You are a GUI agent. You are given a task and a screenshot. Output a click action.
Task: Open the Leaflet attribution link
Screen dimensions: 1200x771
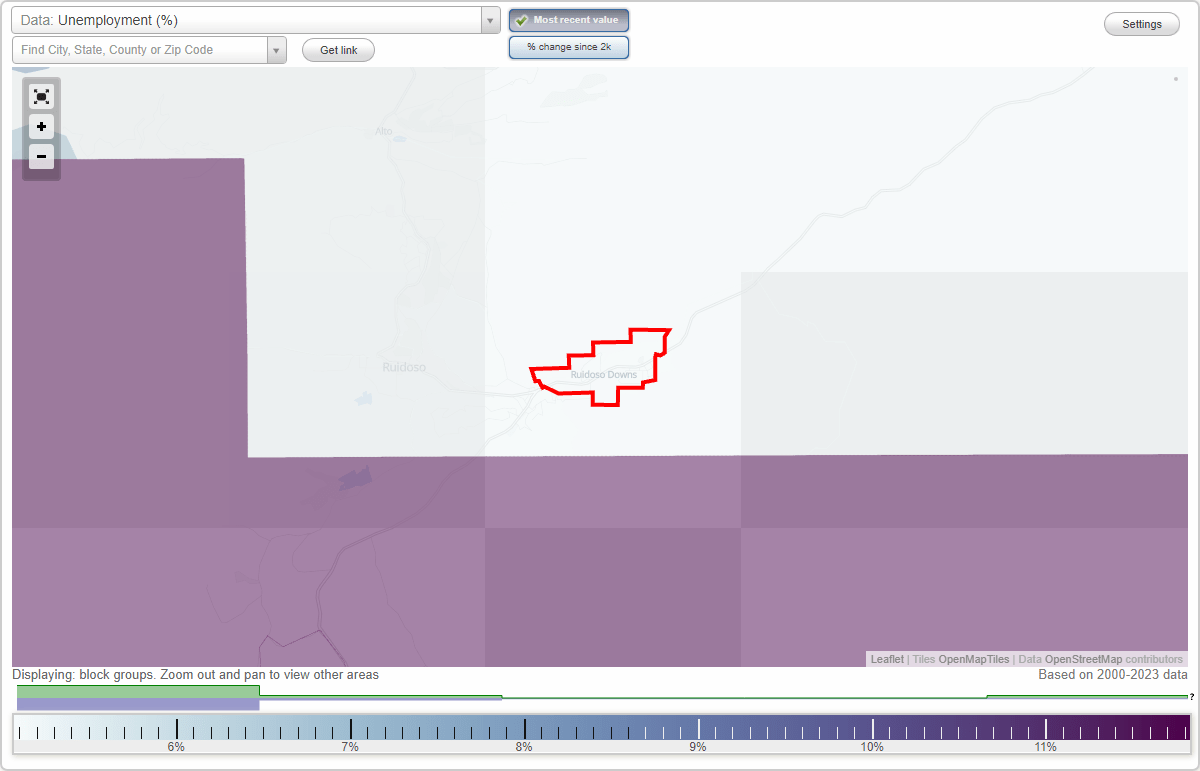point(886,659)
